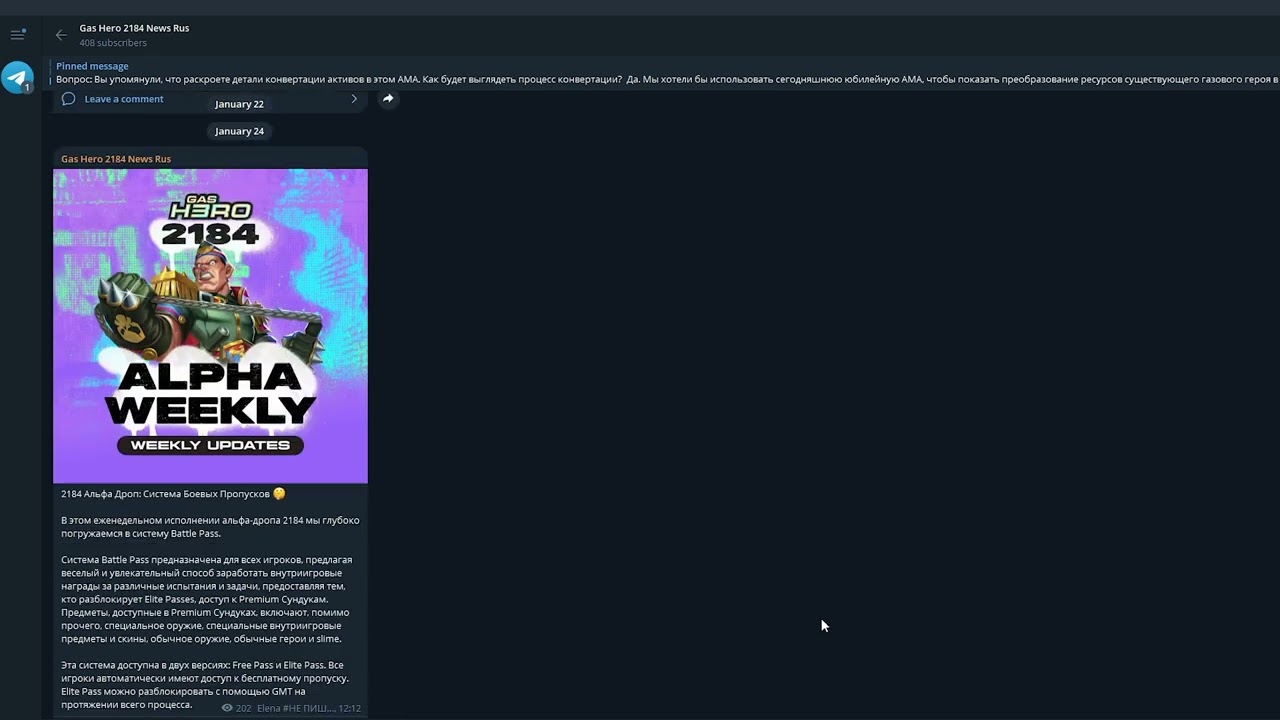
Task: Select the January 24 date badge
Action: click(x=239, y=131)
